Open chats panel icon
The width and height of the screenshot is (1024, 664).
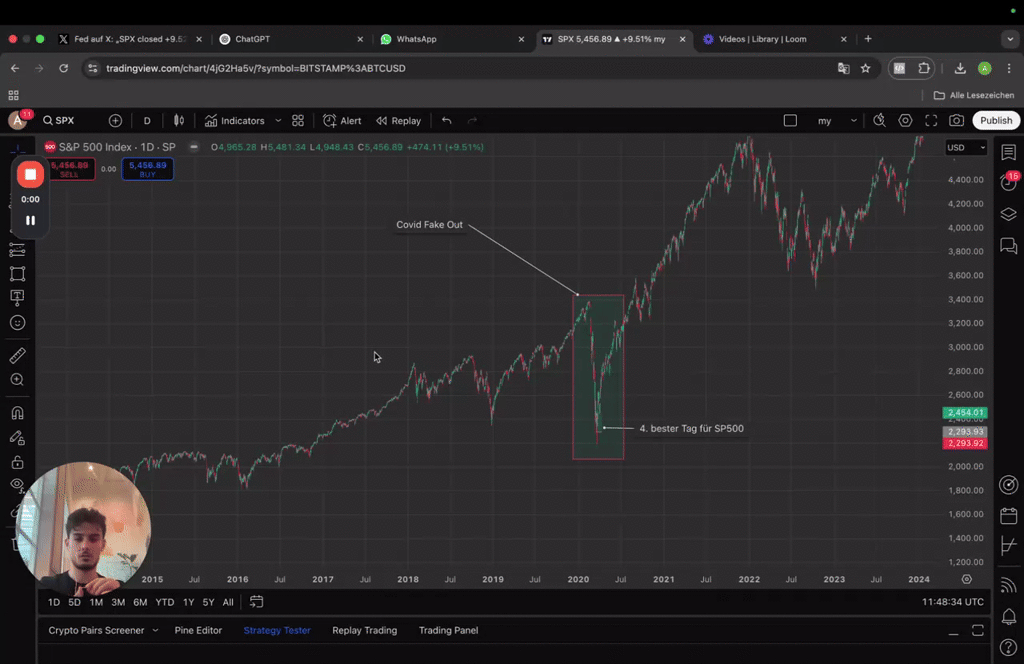(x=1008, y=245)
